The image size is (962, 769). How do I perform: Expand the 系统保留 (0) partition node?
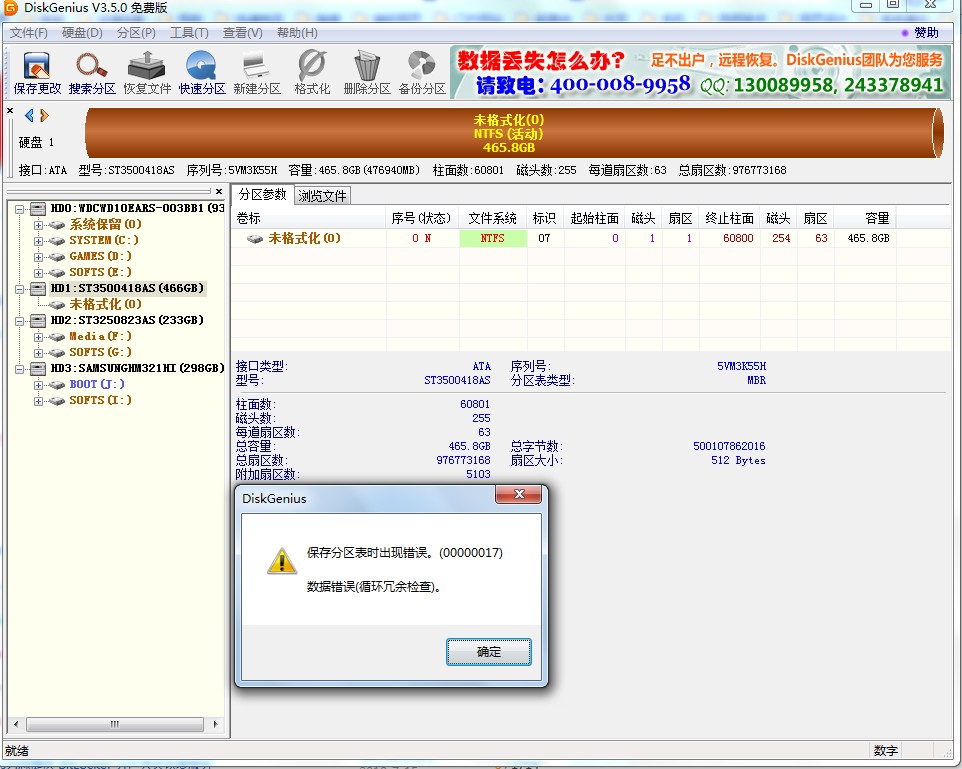(39, 225)
